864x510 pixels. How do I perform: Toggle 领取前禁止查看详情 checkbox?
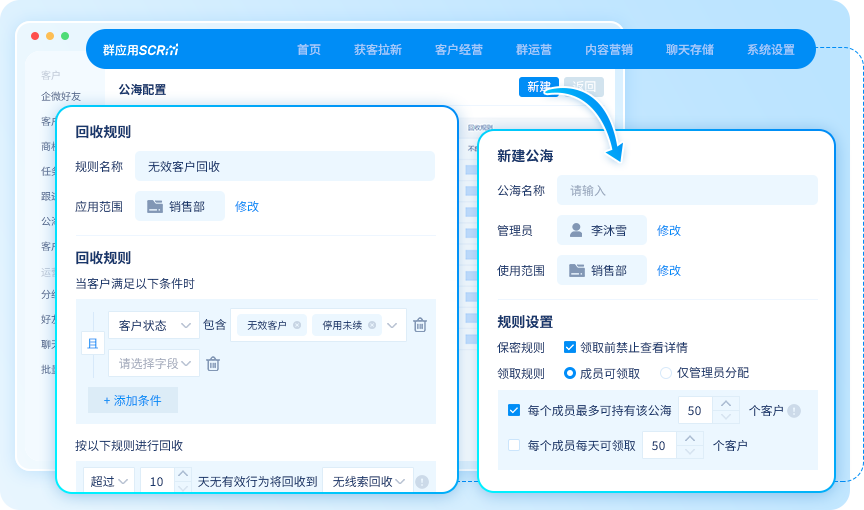pyautogui.click(x=570, y=347)
